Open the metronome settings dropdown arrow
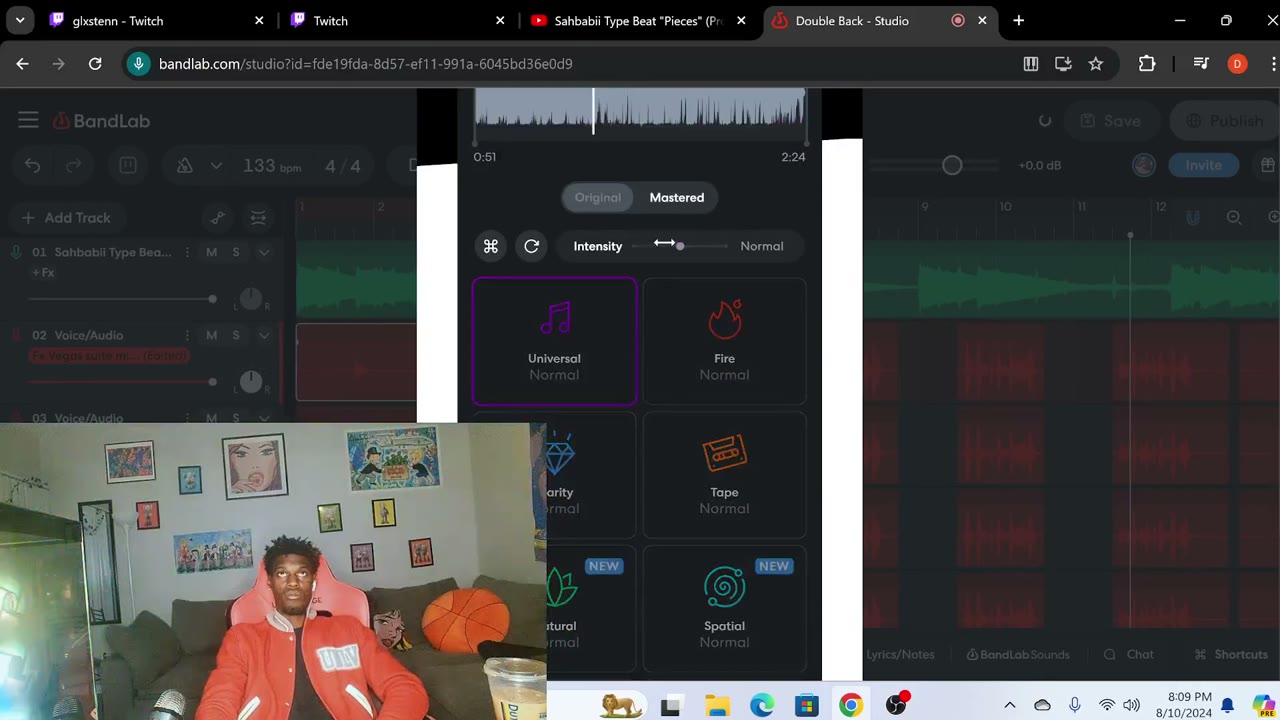 (x=216, y=166)
